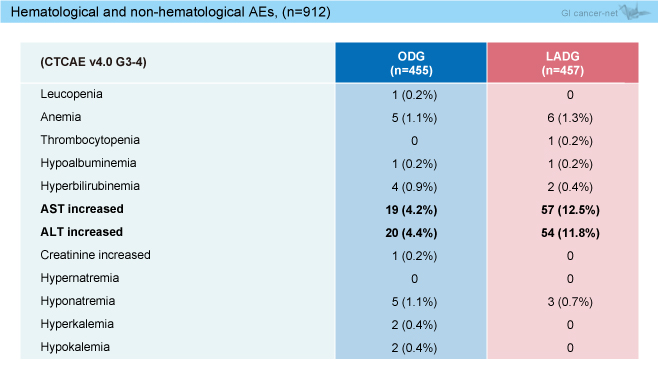Screen dimensions: 658x382
Task: Click the Hyperkalemia row label
Action: coord(77,324)
